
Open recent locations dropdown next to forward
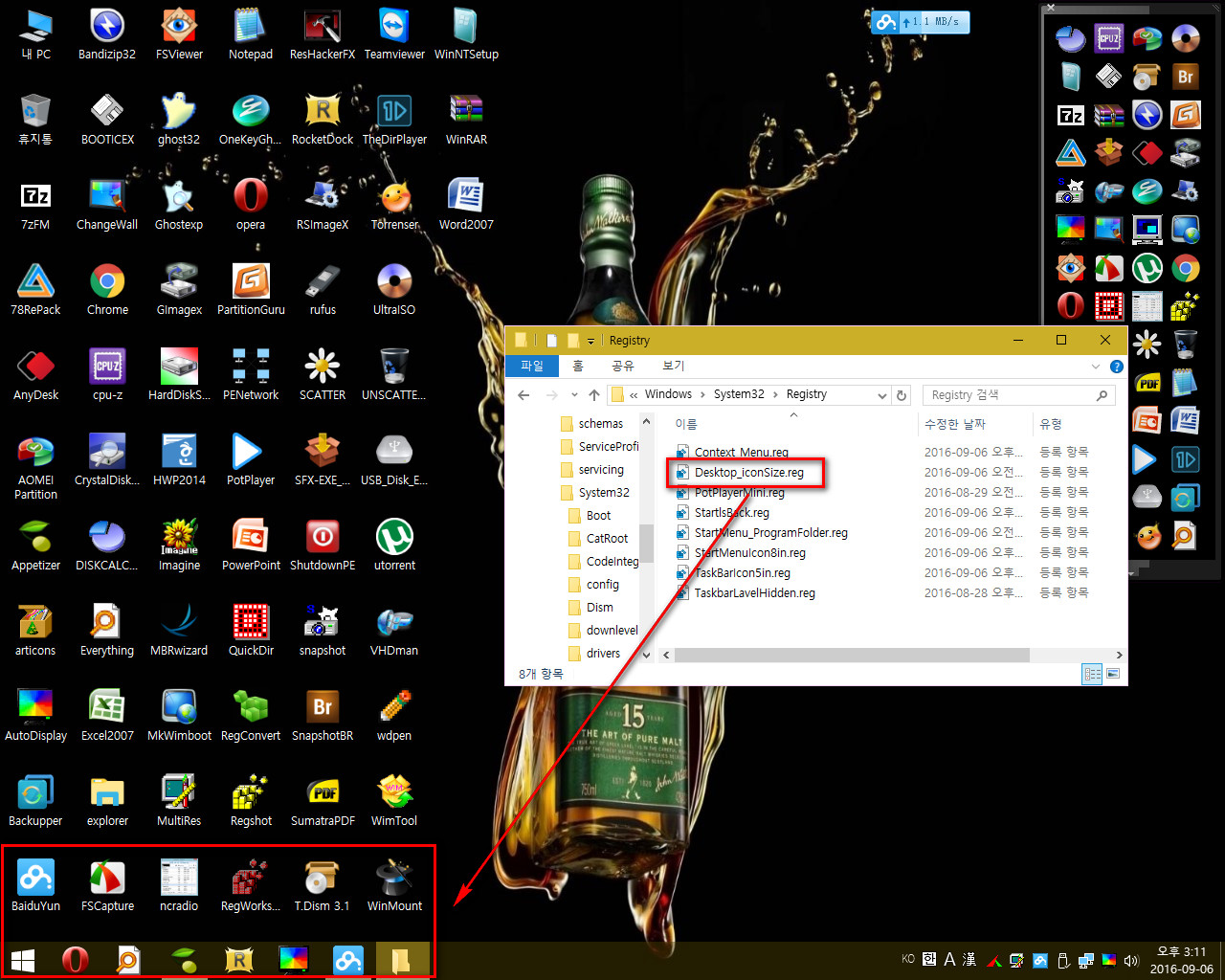[574, 394]
